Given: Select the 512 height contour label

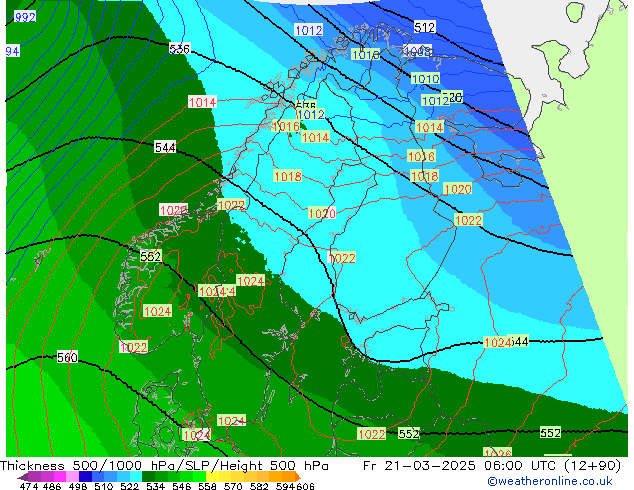Looking at the screenshot, I should click(x=425, y=27).
